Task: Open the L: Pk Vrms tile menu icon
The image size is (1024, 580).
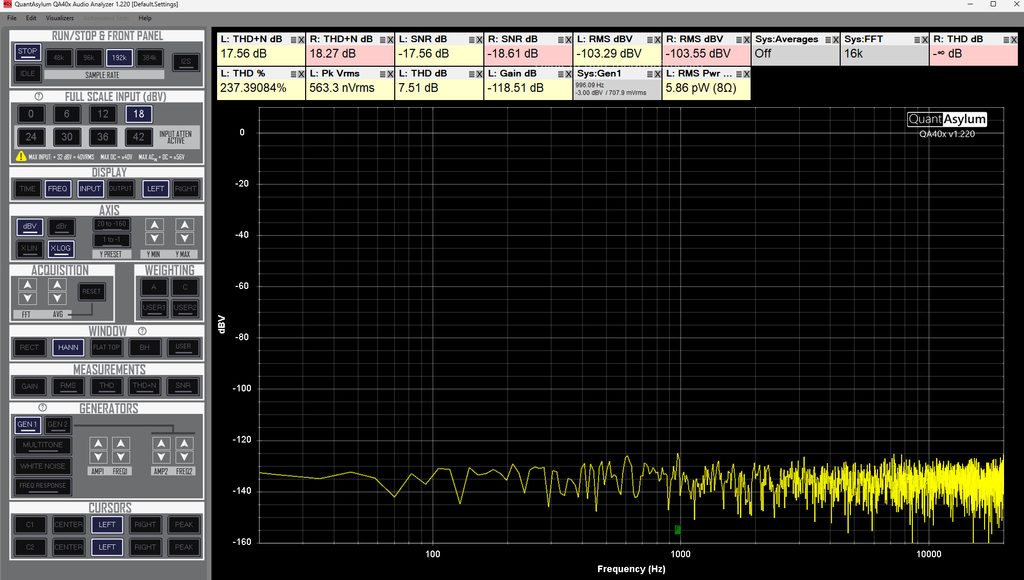Action: click(383, 74)
